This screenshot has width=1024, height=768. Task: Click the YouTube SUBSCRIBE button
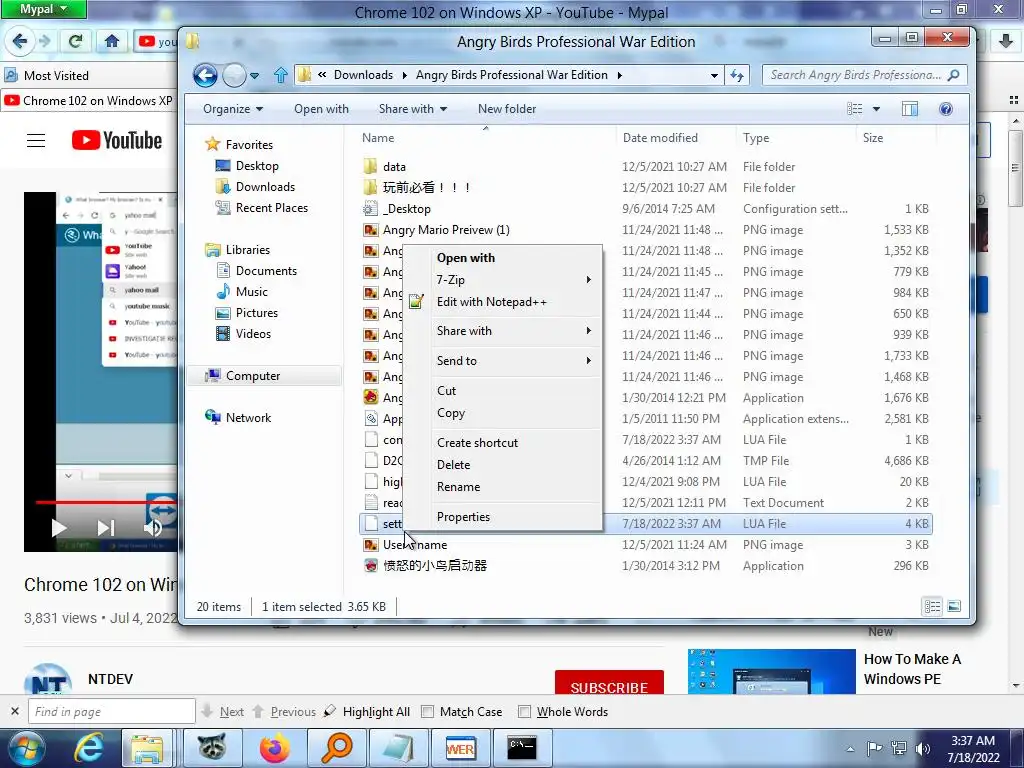point(609,683)
